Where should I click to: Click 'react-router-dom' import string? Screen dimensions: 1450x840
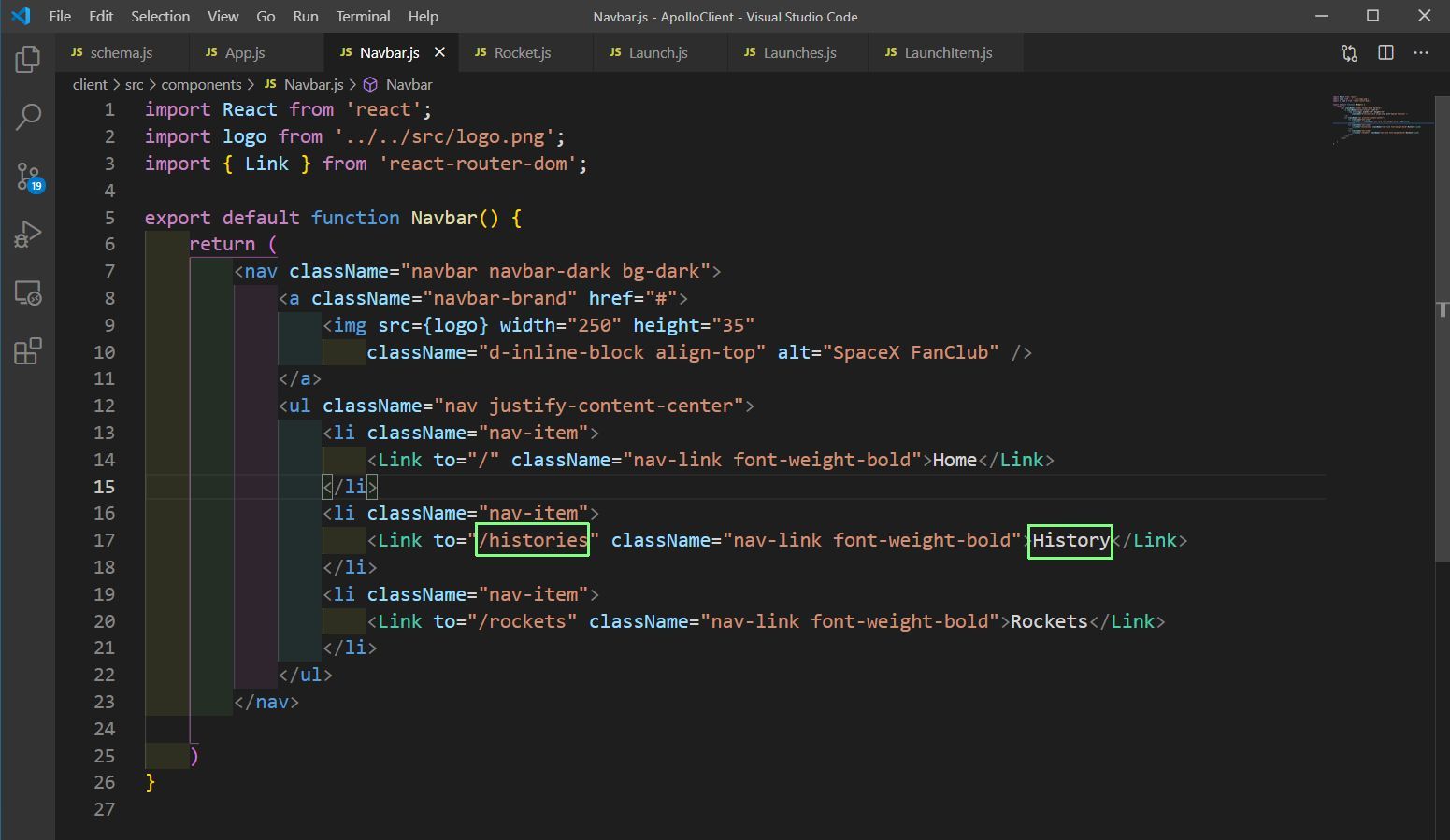click(x=478, y=164)
